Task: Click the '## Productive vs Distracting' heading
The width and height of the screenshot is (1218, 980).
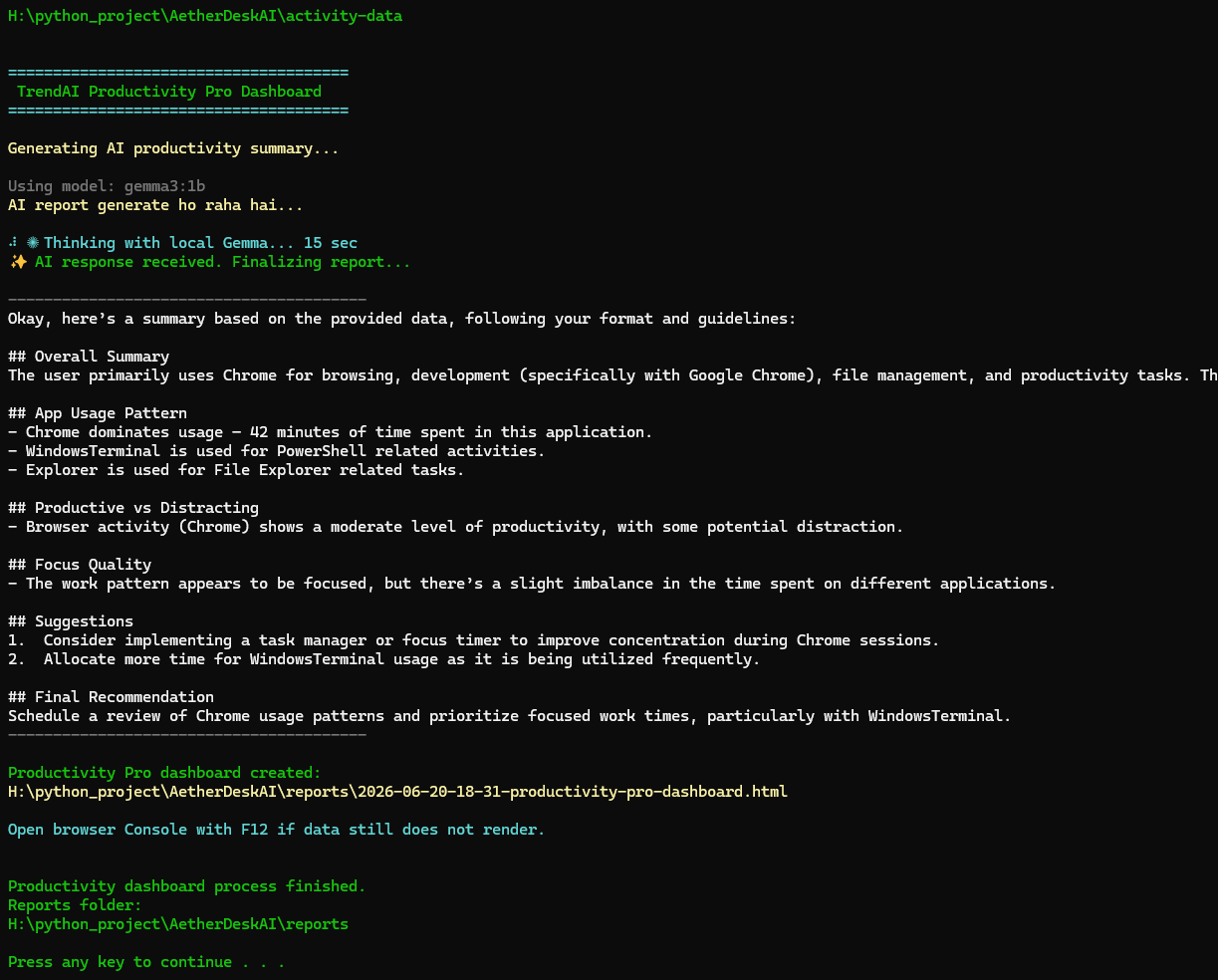Action: click(x=133, y=508)
